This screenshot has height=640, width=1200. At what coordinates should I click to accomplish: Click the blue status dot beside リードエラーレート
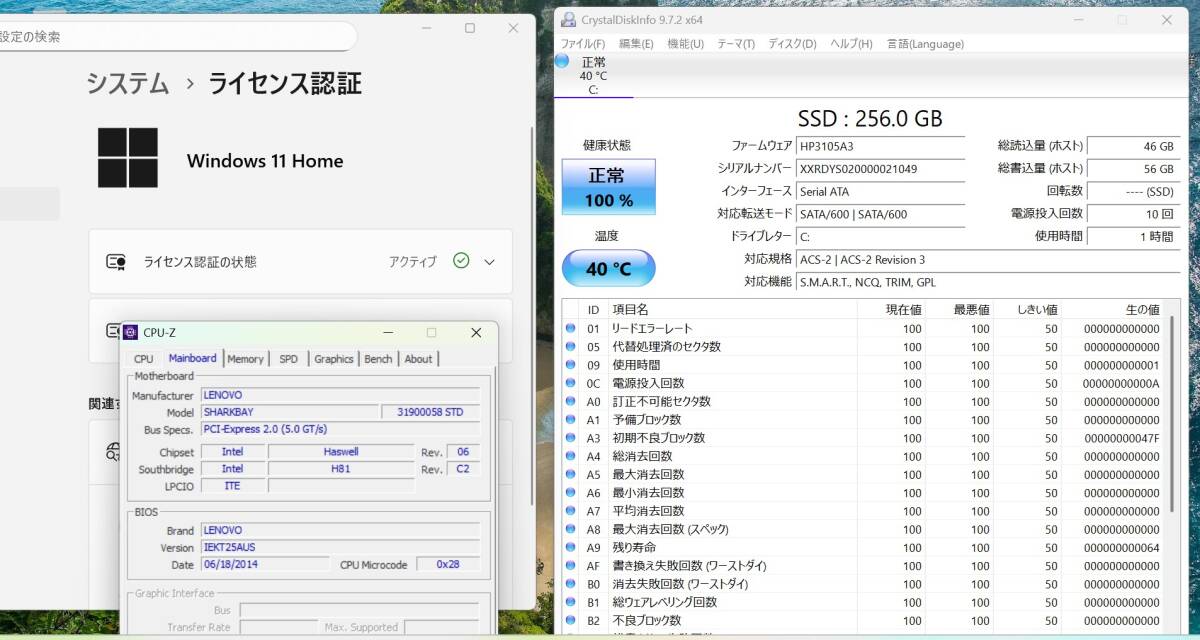pyautogui.click(x=569, y=327)
